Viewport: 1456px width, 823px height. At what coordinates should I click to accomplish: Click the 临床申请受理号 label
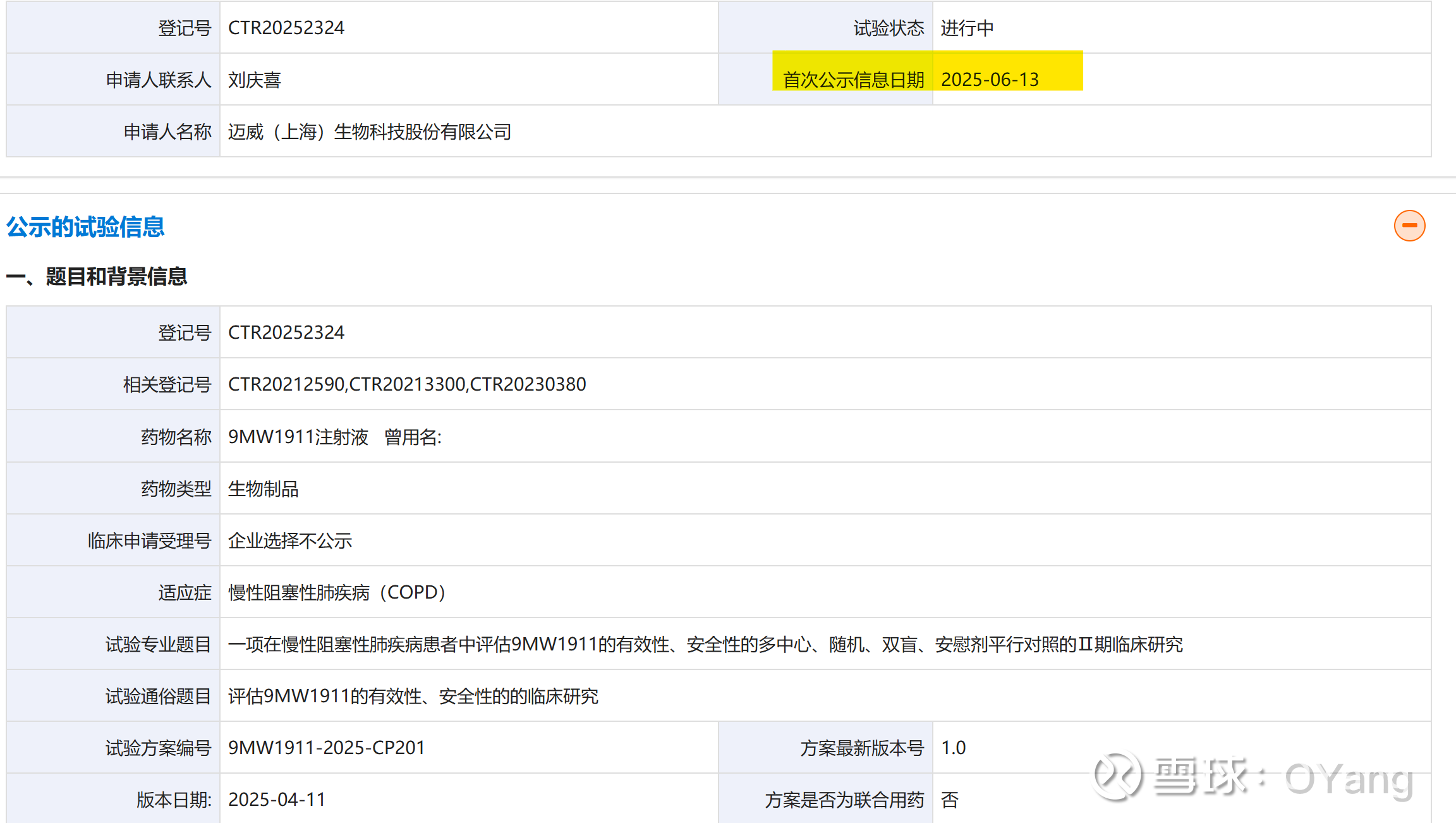point(150,540)
